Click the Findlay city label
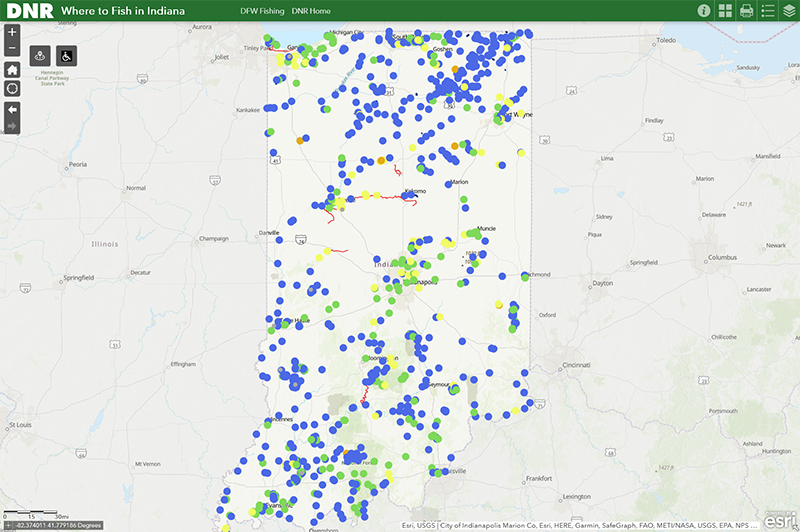 654,120
